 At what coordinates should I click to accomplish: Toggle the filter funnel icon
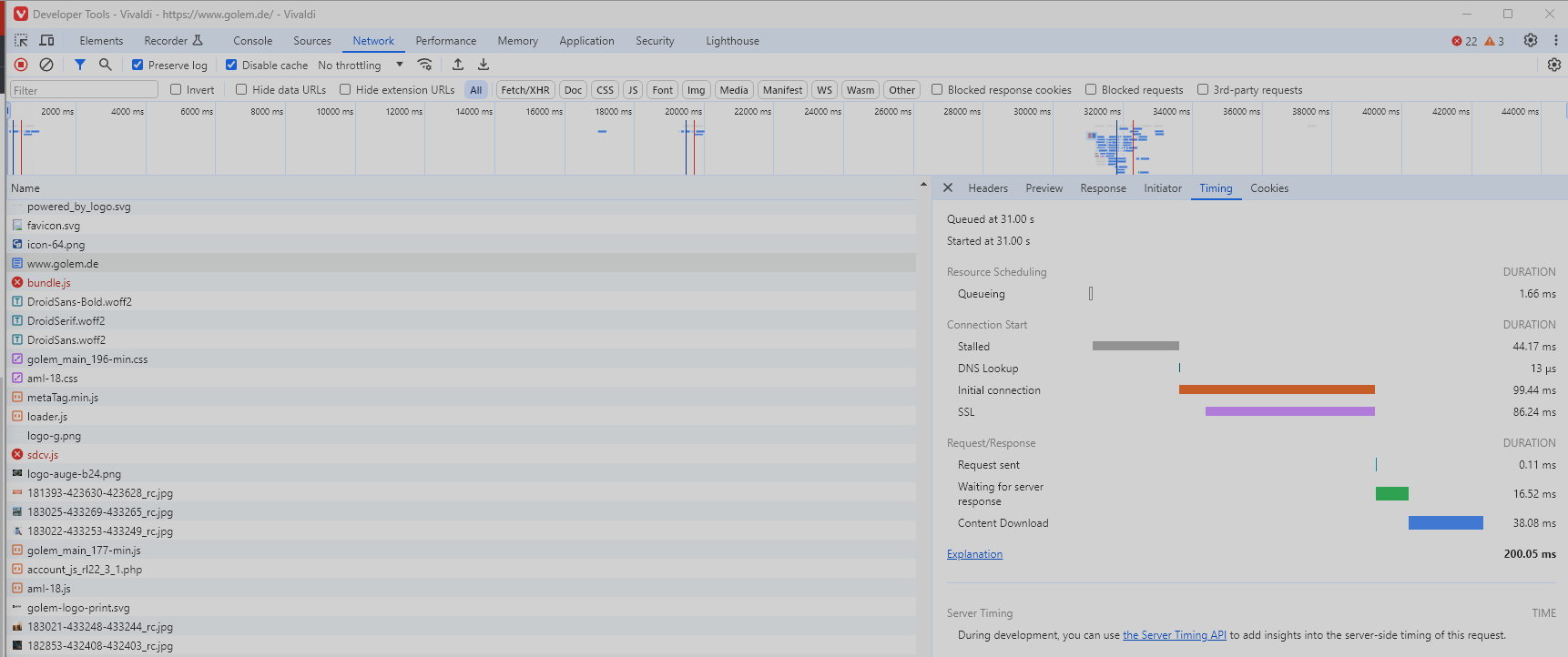pyautogui.click(x=80, y=65)
